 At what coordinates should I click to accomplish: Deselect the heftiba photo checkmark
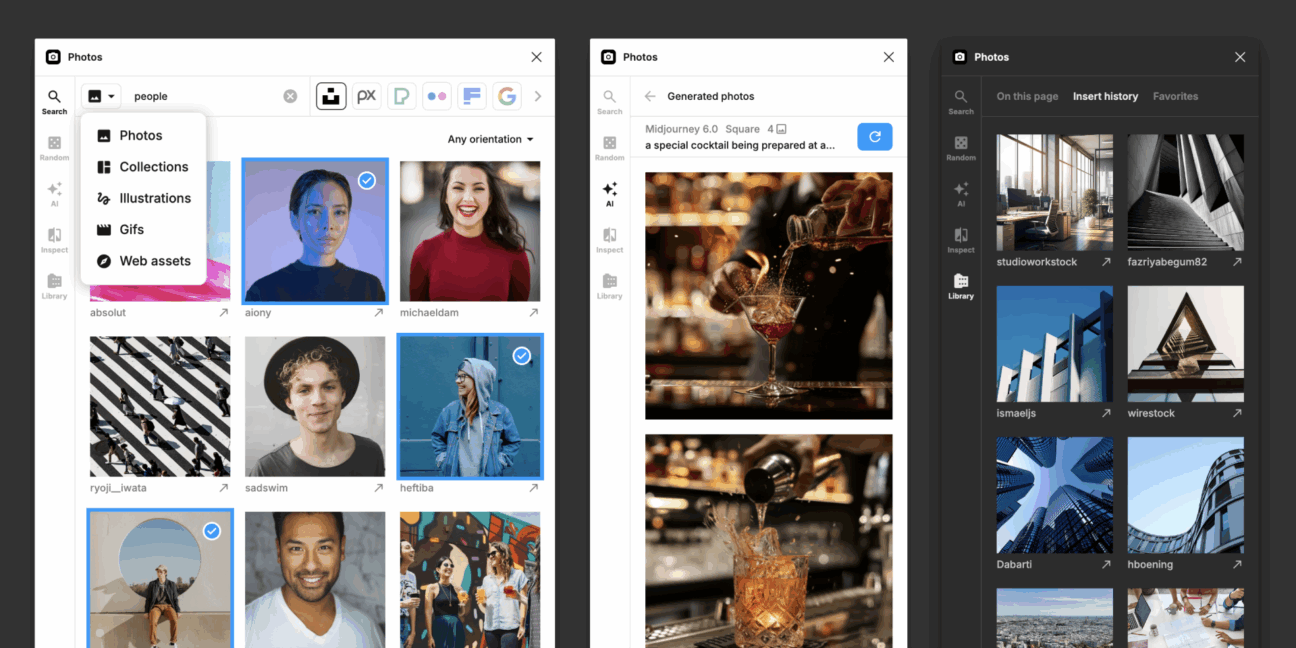point(521,356)
